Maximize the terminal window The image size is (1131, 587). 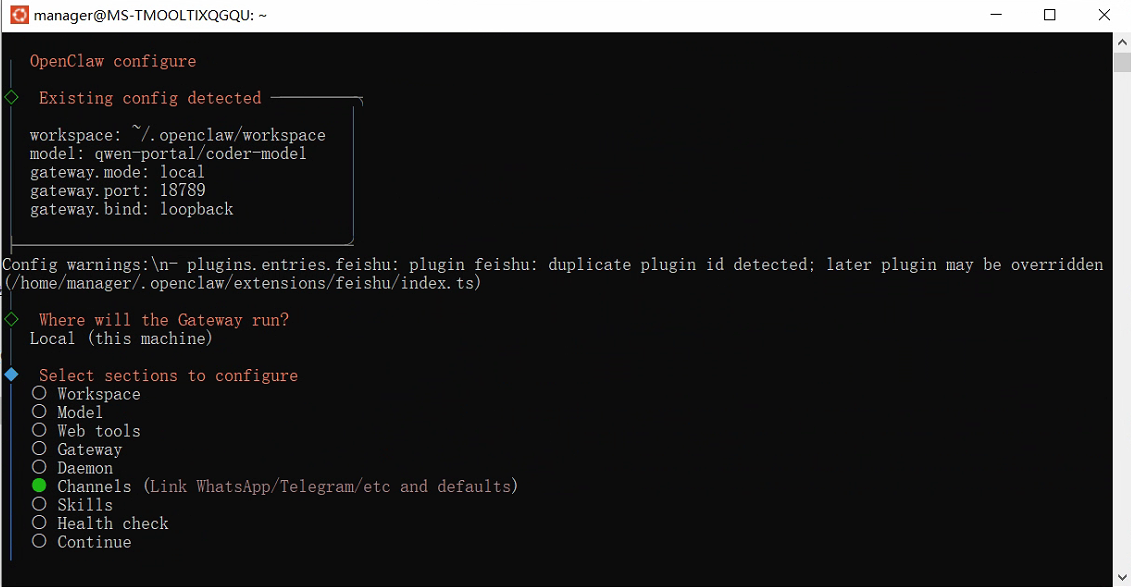point(1049,15)
